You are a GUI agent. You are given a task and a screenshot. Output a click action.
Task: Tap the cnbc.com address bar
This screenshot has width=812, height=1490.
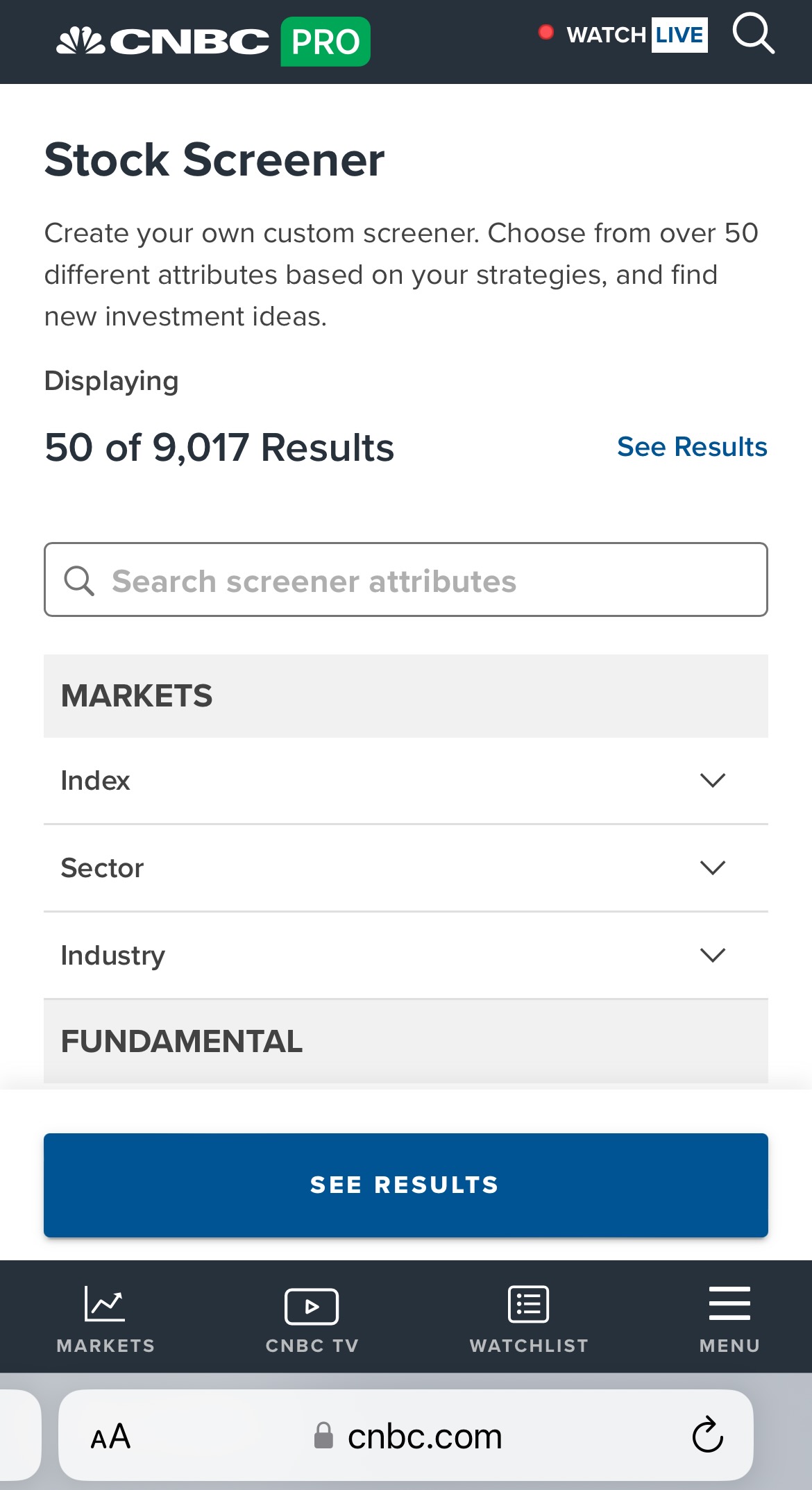pyautogui.click(x=425, y=1437)
